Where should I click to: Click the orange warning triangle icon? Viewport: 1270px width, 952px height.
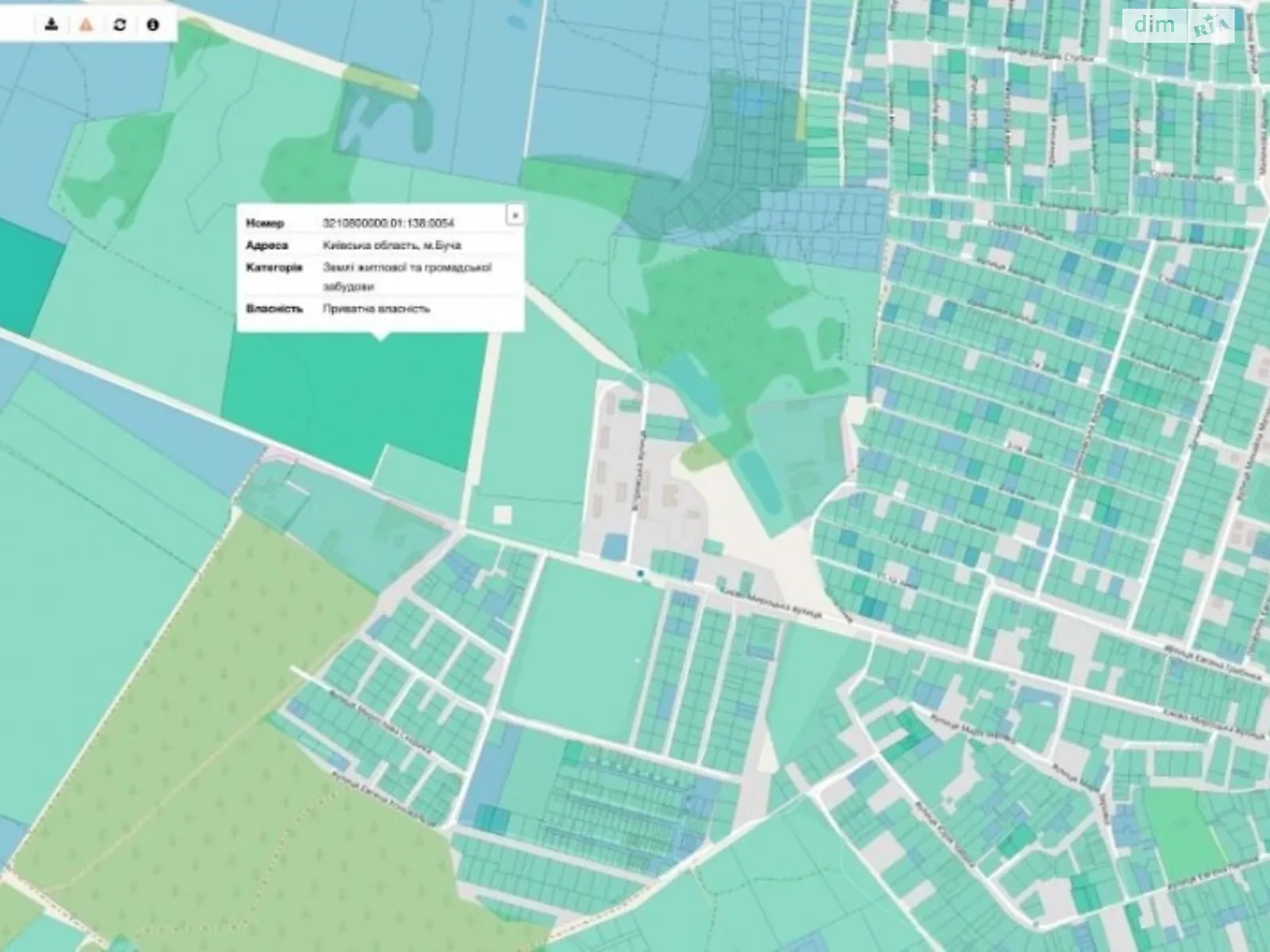[x=86, y=25]
